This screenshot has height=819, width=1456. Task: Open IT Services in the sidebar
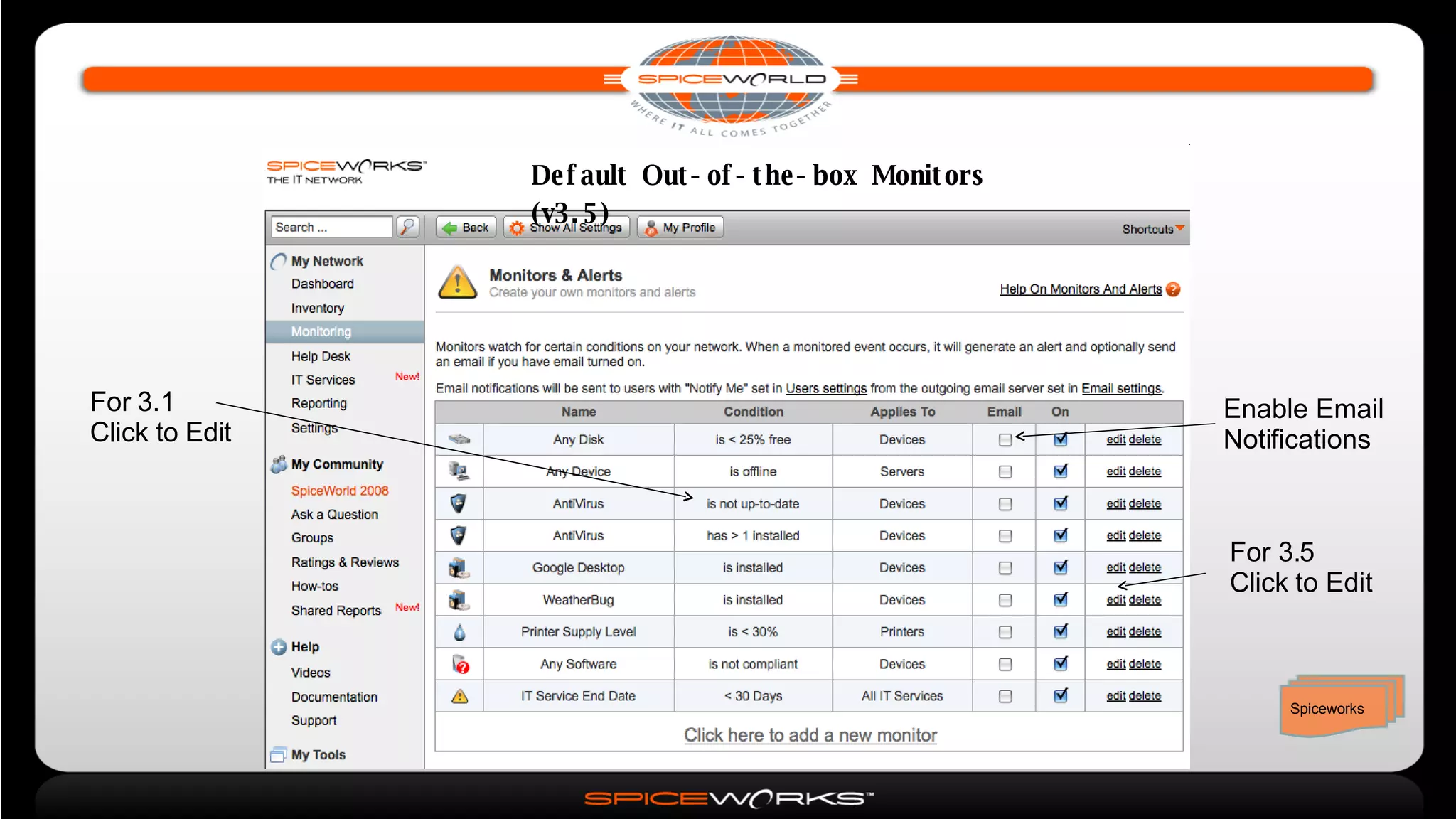323,380
